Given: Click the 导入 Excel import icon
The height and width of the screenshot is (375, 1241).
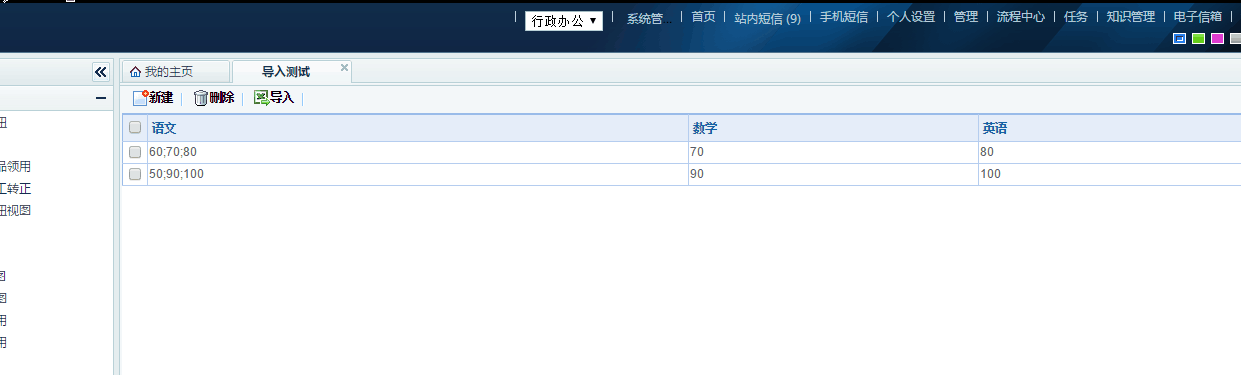Looking at the screenshot, I should click(261, 98).
